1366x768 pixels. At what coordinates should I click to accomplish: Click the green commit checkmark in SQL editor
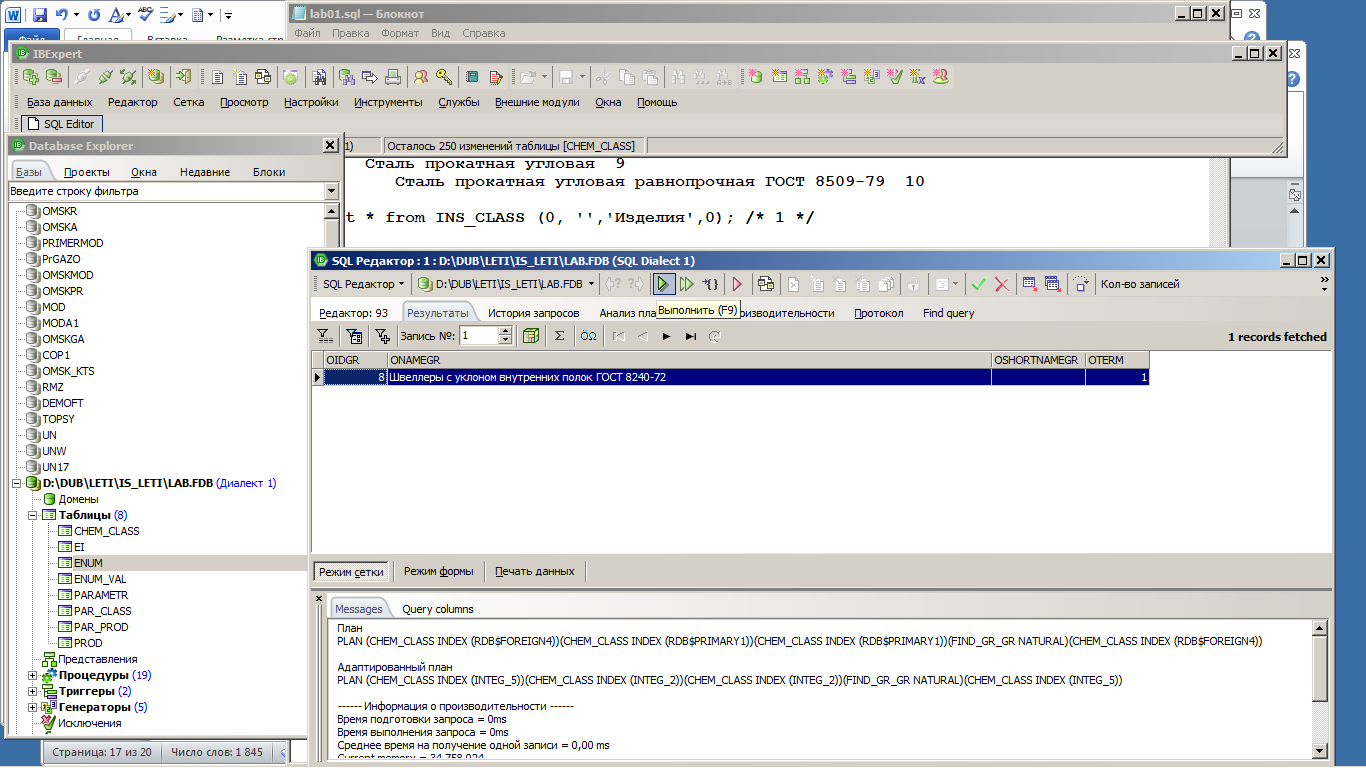[x=979, y=284]
